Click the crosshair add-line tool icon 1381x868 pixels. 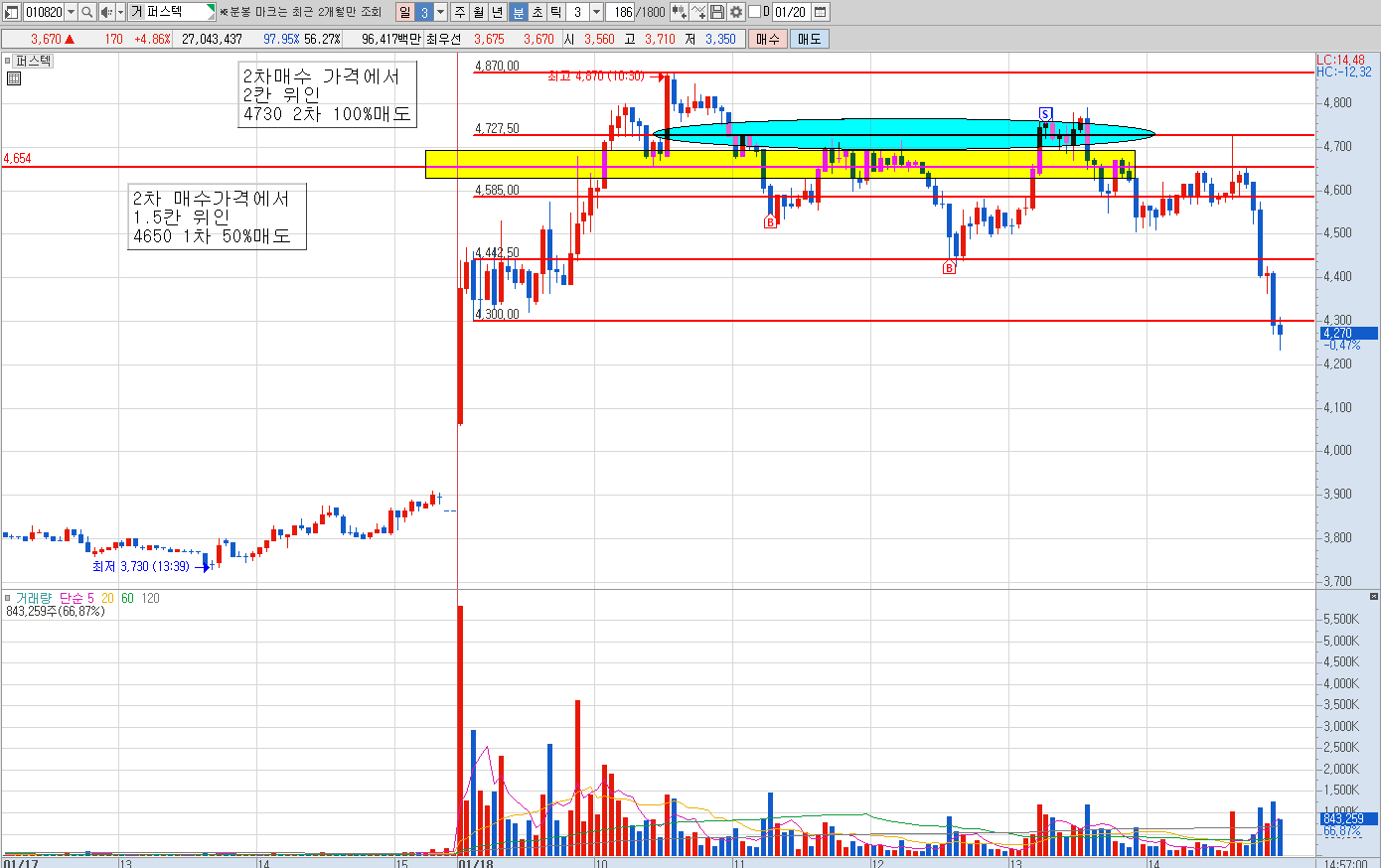click(x=698, y=12)
